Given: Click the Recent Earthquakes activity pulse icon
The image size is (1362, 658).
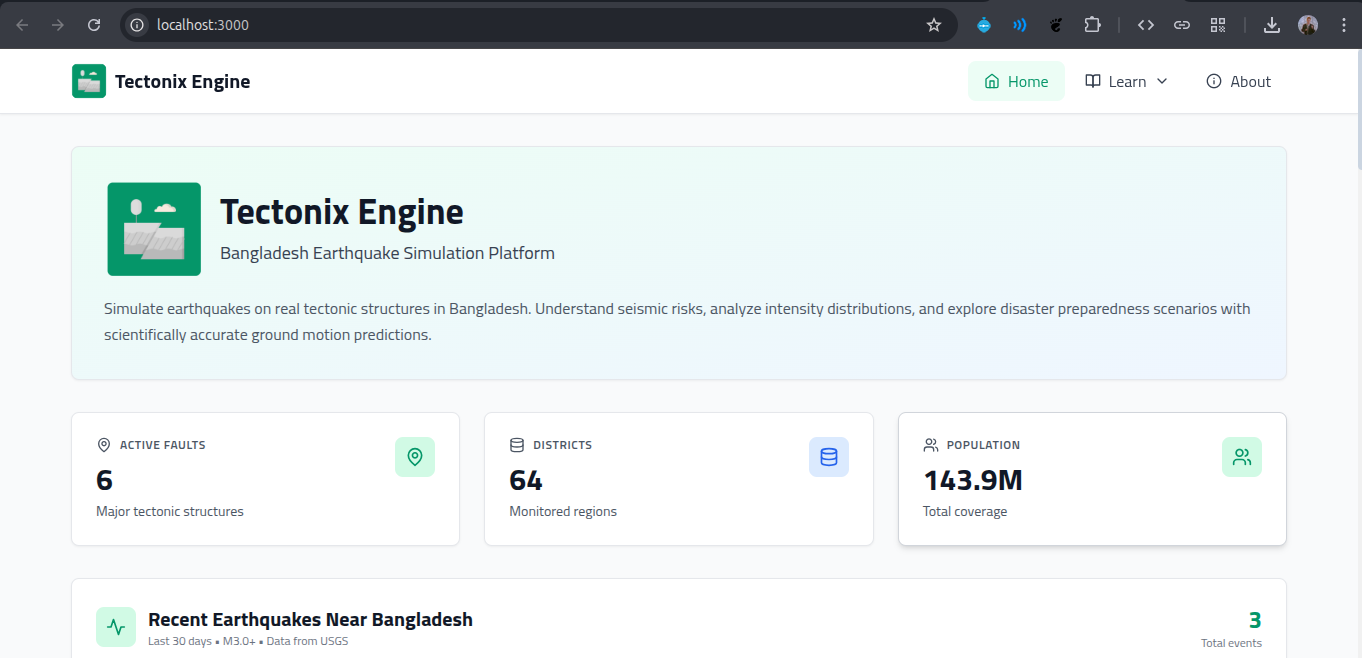Looking at the screenshot, I should (x=116, y=627).
